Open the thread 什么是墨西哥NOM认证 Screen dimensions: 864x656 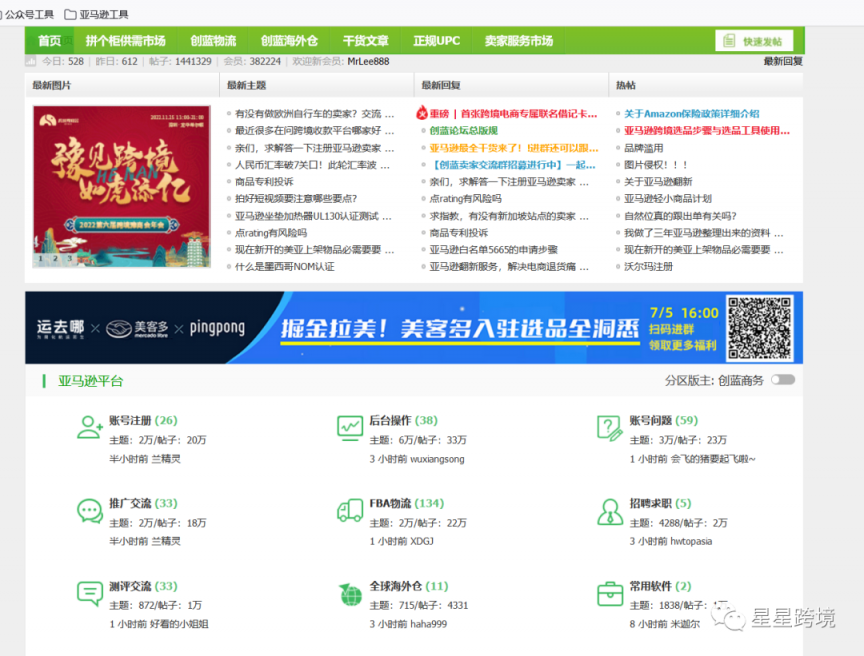(x=285, y=267)
